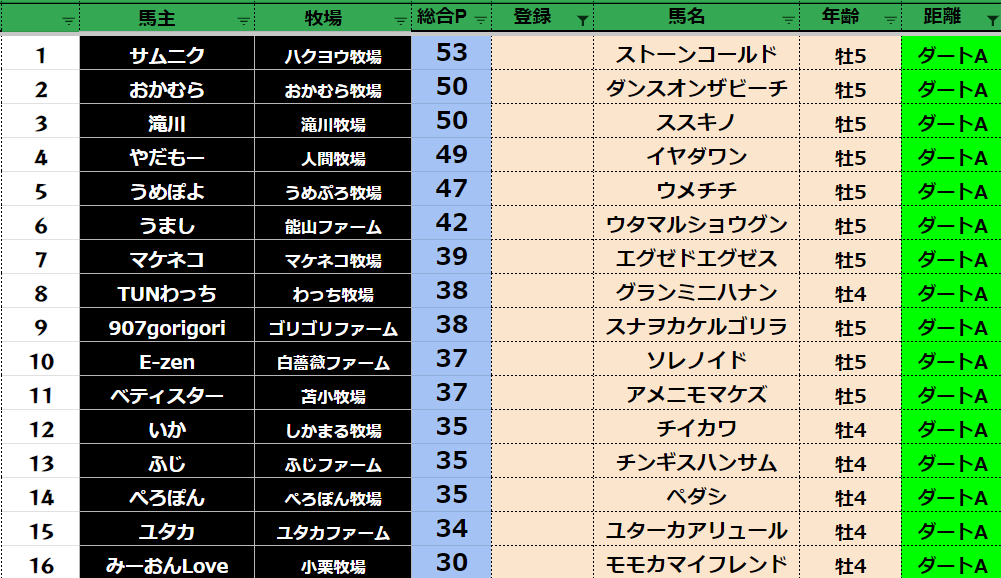Click the 総合P column filter icon
This screenshot has width=1001, height=578.
tap(481, 20)
